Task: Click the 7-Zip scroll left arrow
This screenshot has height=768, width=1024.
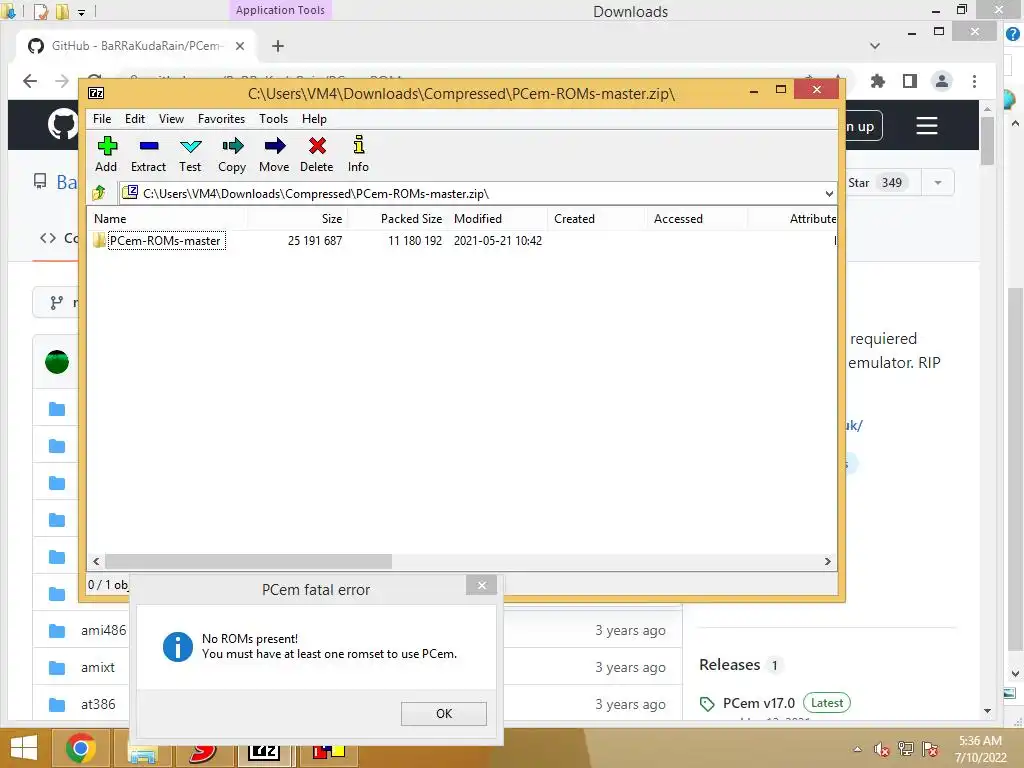Action: pyautogui.click(x=96, y=562)
